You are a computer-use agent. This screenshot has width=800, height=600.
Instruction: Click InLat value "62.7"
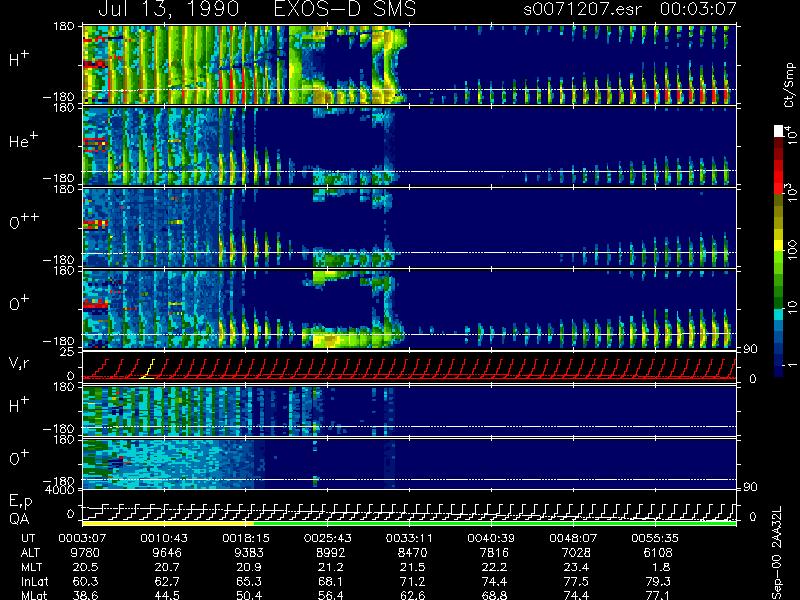point(167,581)
